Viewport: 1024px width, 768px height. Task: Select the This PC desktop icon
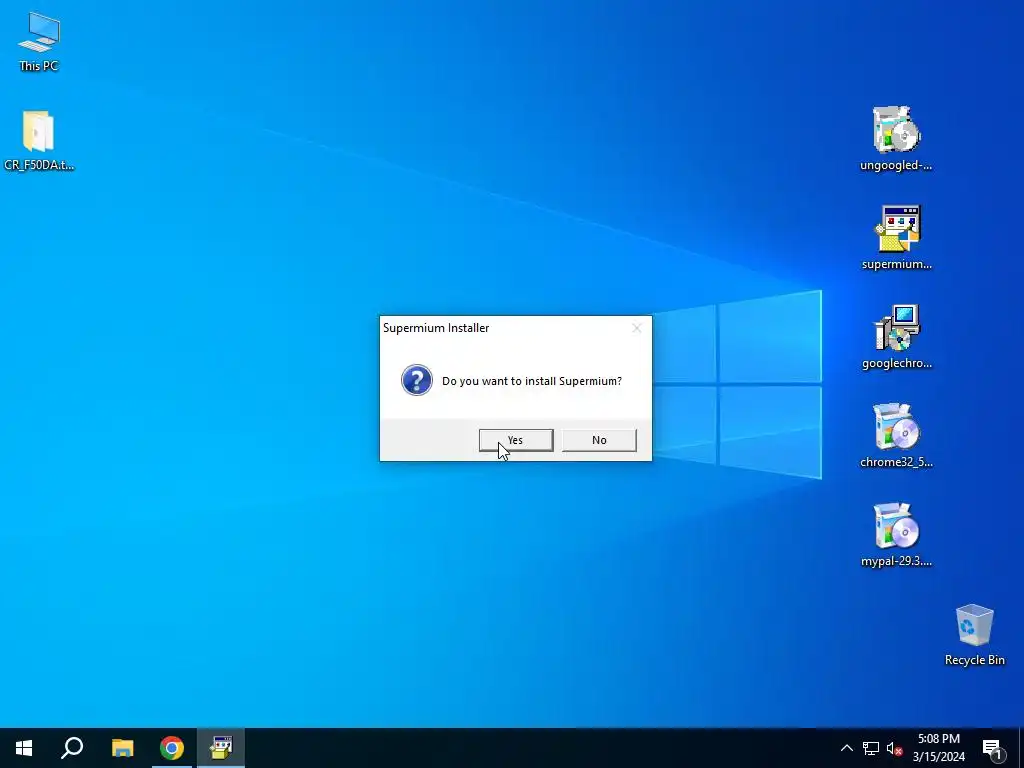click(x=39, y=42)
